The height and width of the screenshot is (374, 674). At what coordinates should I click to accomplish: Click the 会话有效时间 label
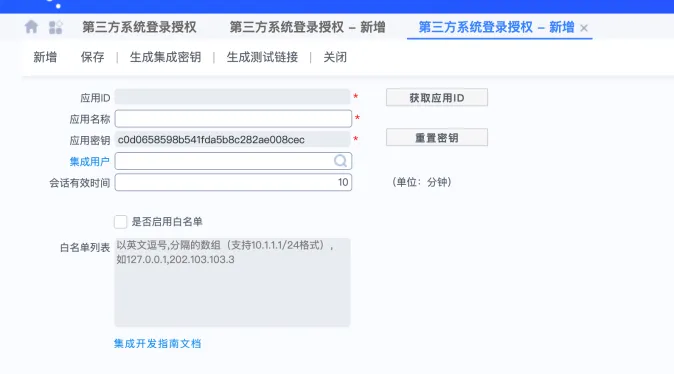click(x=80, y=183)
